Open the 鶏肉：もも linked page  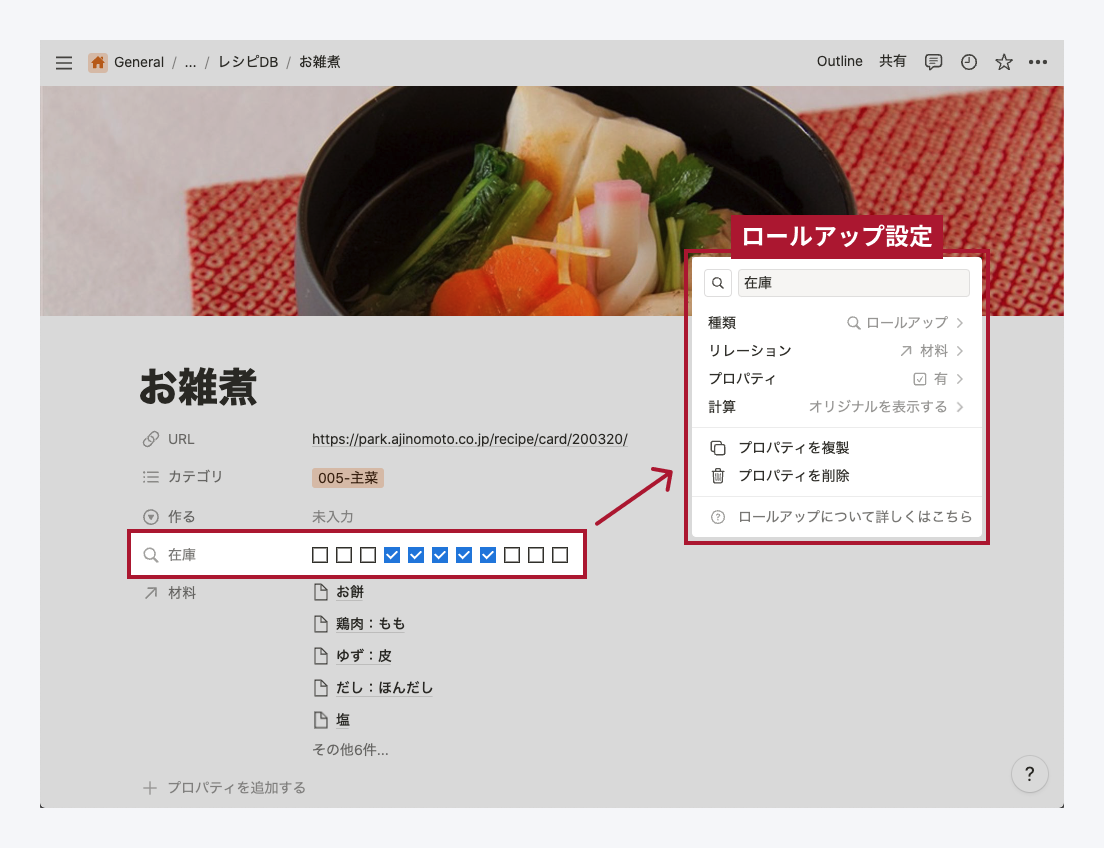370,623
